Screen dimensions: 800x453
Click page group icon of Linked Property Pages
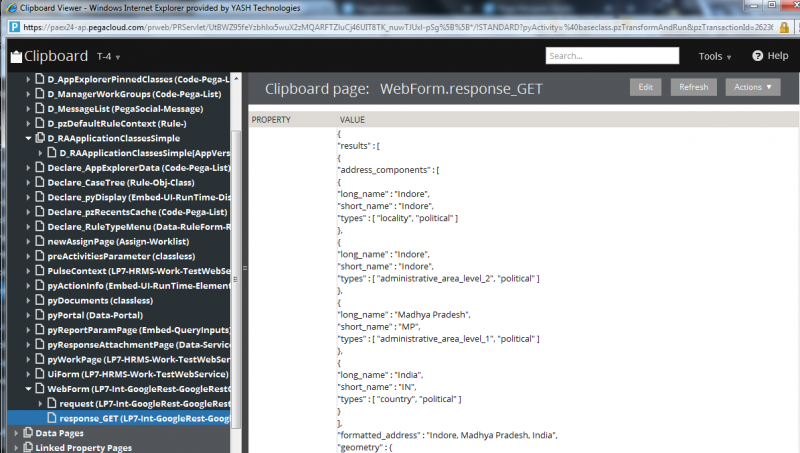(28, 447)
